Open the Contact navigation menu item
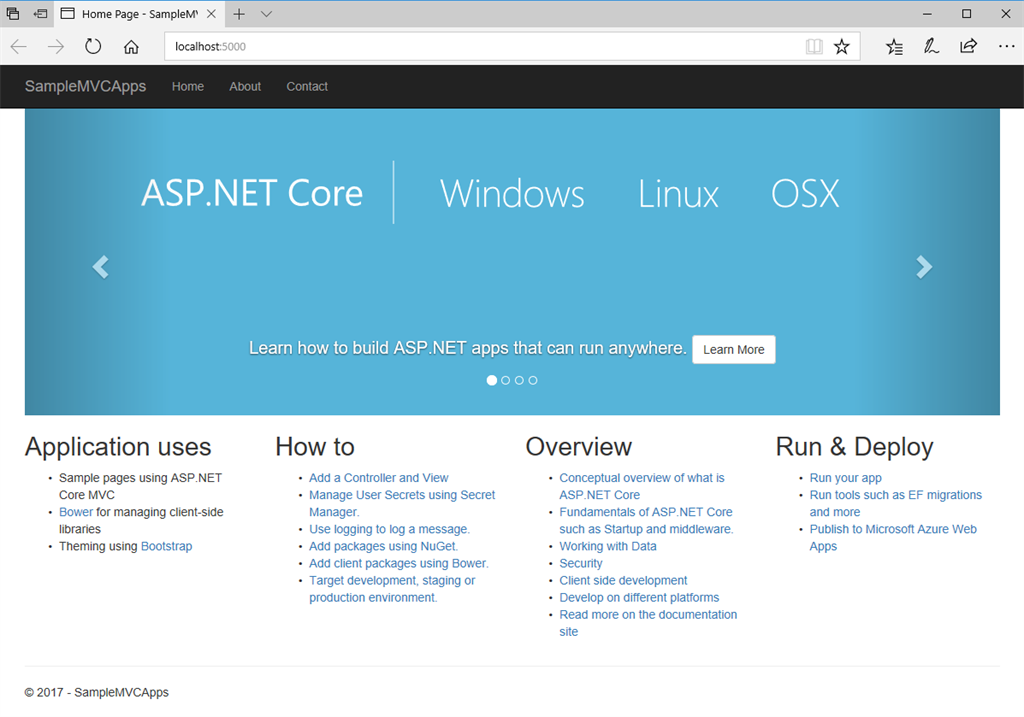1024x717 pixels. click(307, 86)
